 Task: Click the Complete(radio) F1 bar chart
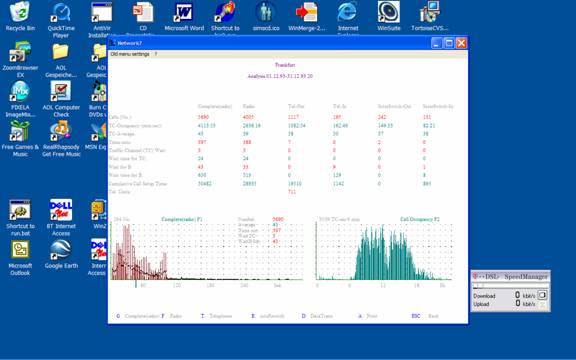(x=207, y=251)
